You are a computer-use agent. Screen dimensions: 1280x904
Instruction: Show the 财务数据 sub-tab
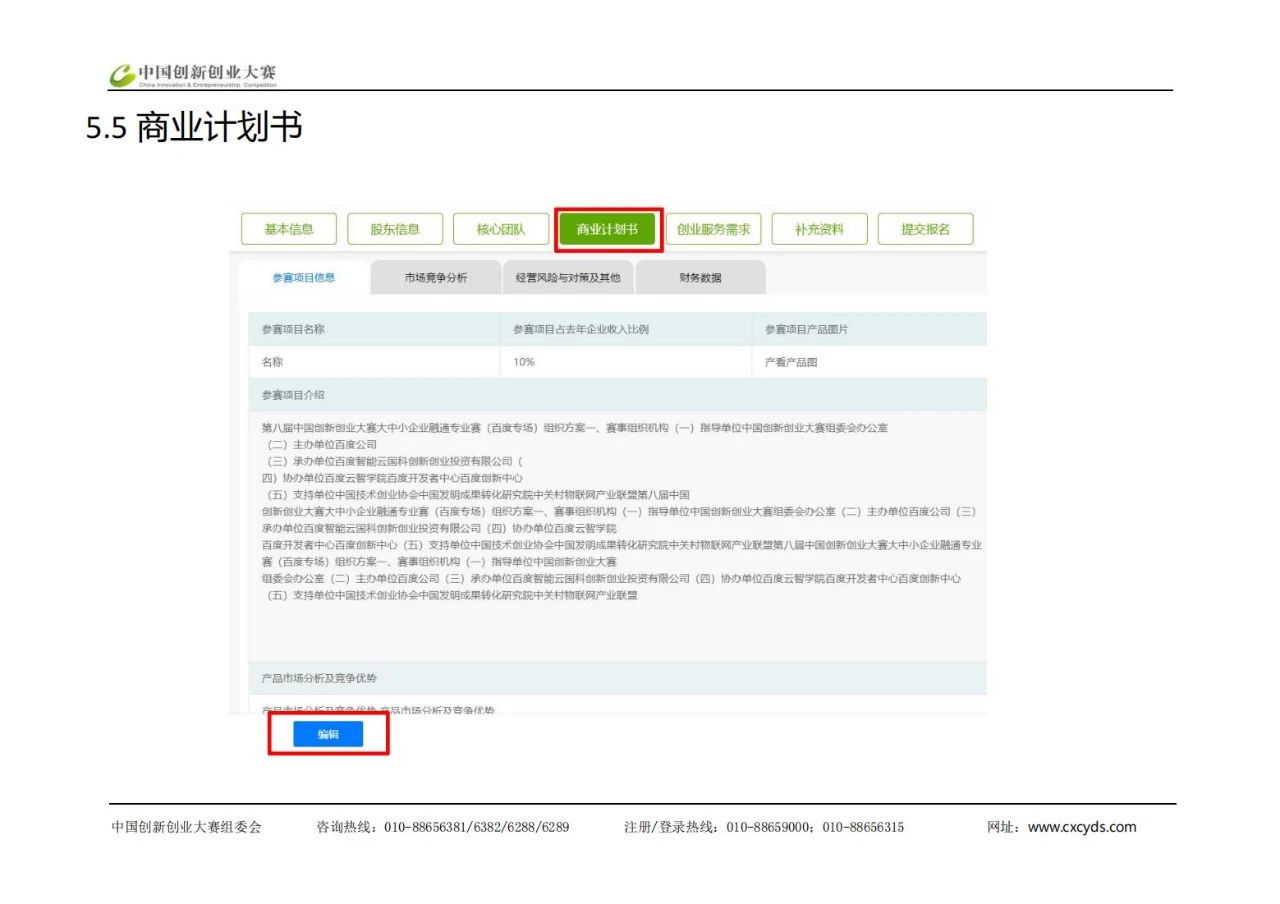(700, 278)
